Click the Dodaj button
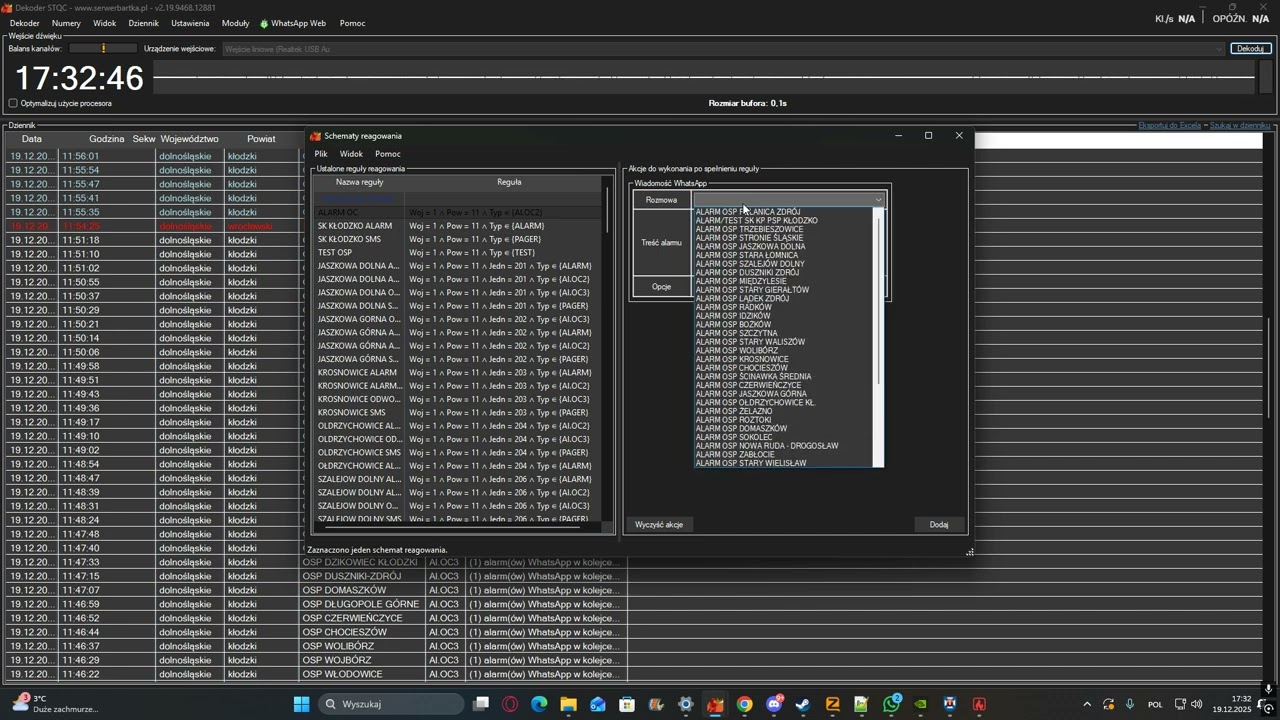 pyautogui.click(x=938, y=525)
